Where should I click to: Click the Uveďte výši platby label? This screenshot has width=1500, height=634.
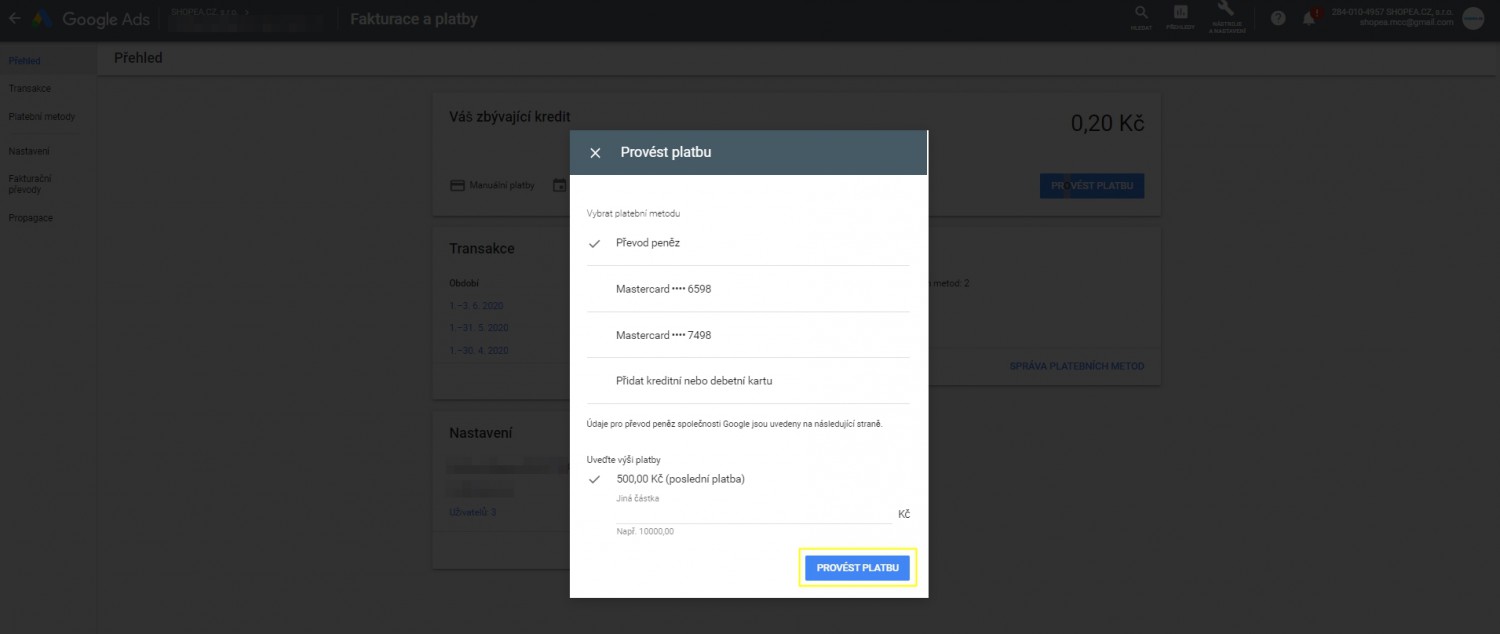[623, 460]
